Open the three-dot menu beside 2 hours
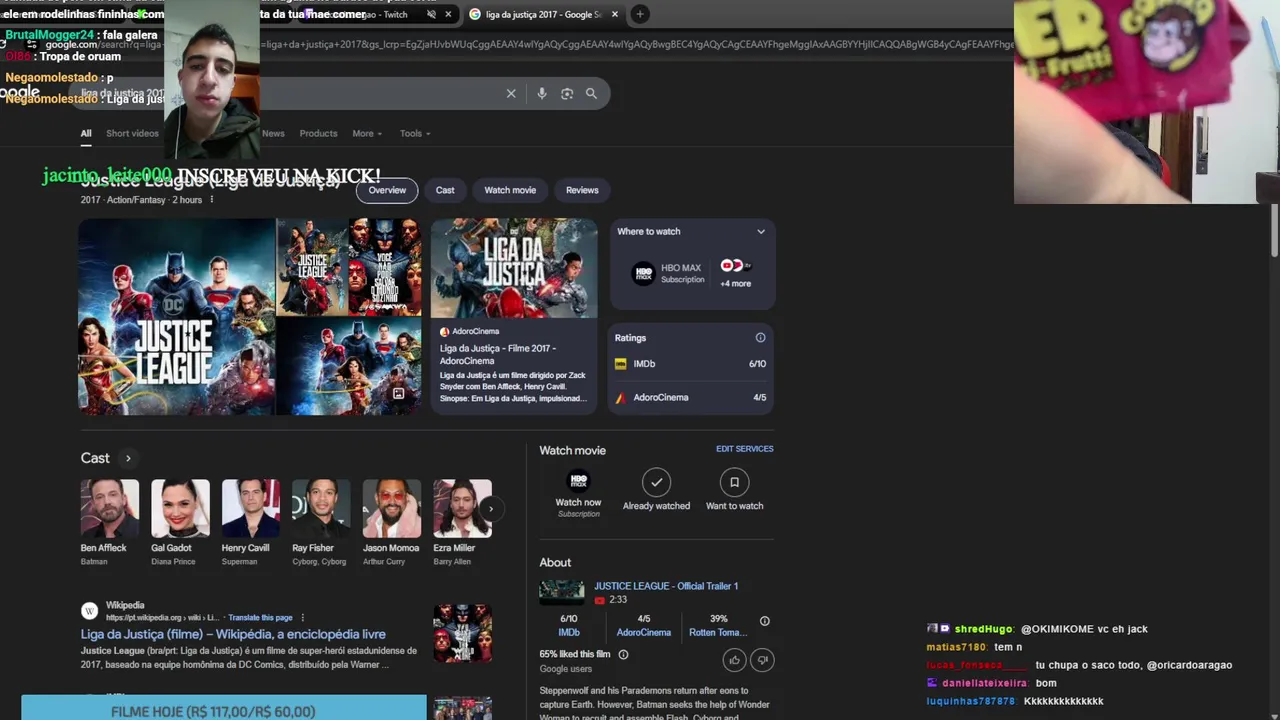This screenshot has height=720, width=1280. pos(211,200)
